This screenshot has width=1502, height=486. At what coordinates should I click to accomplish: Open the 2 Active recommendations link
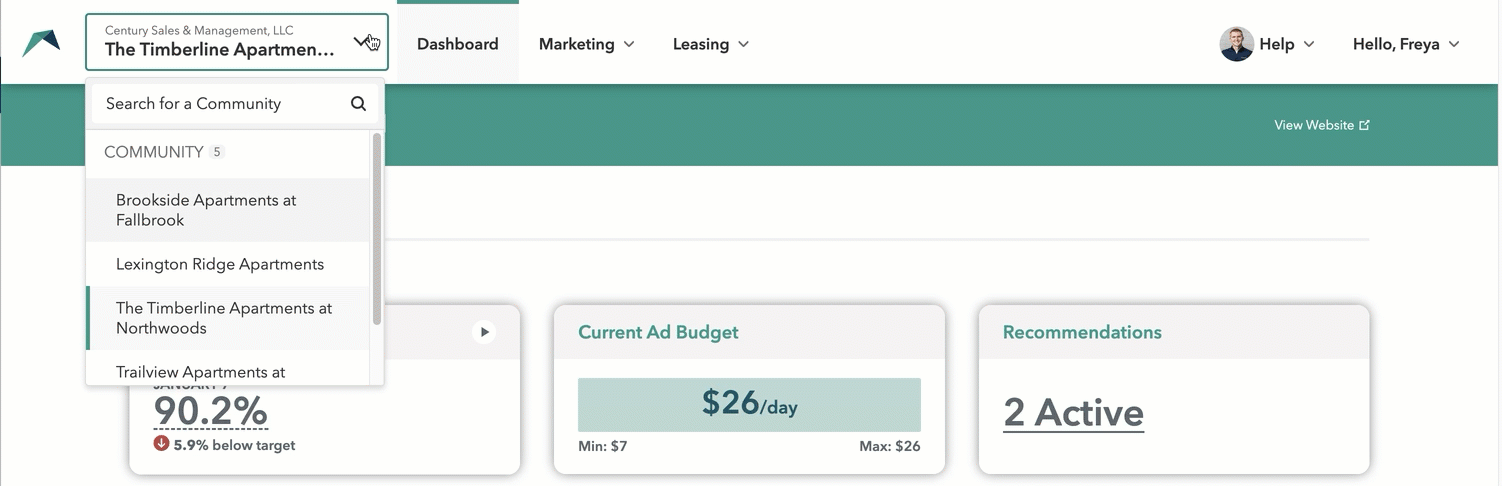click(x=1073, y=413)
